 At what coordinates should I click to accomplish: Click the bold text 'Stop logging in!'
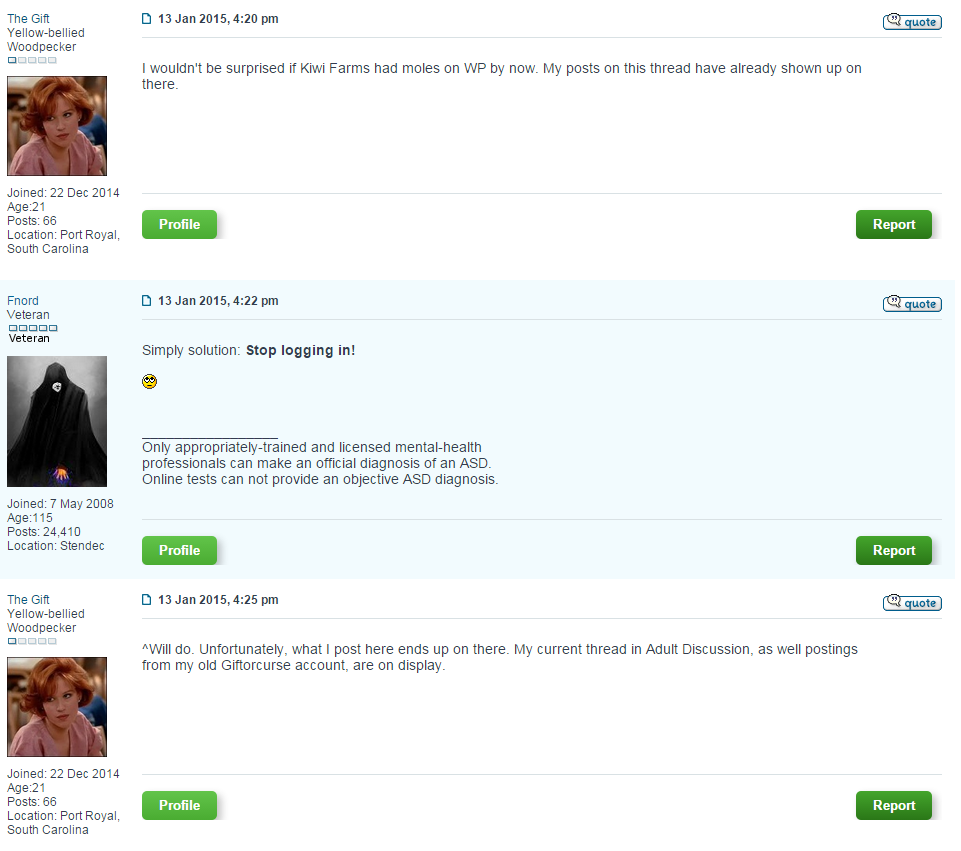click(x=300, y=350)
